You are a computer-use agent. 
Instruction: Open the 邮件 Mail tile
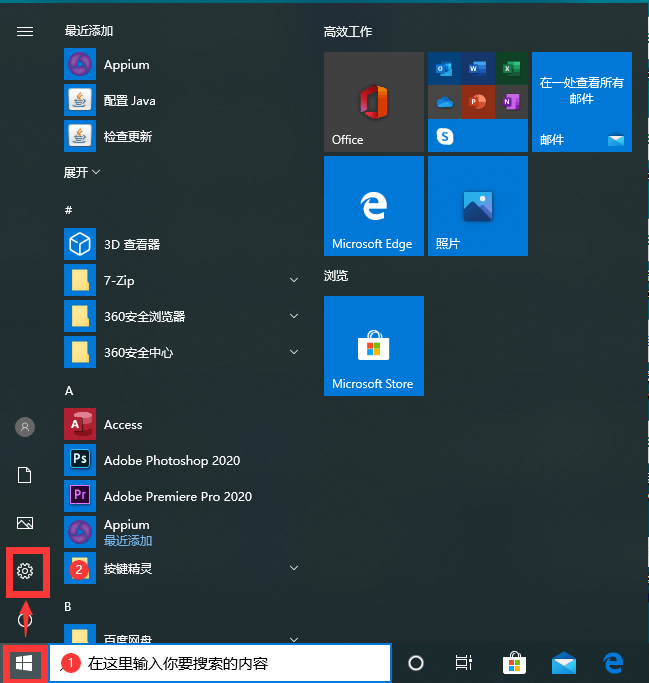tap(582, 102)
